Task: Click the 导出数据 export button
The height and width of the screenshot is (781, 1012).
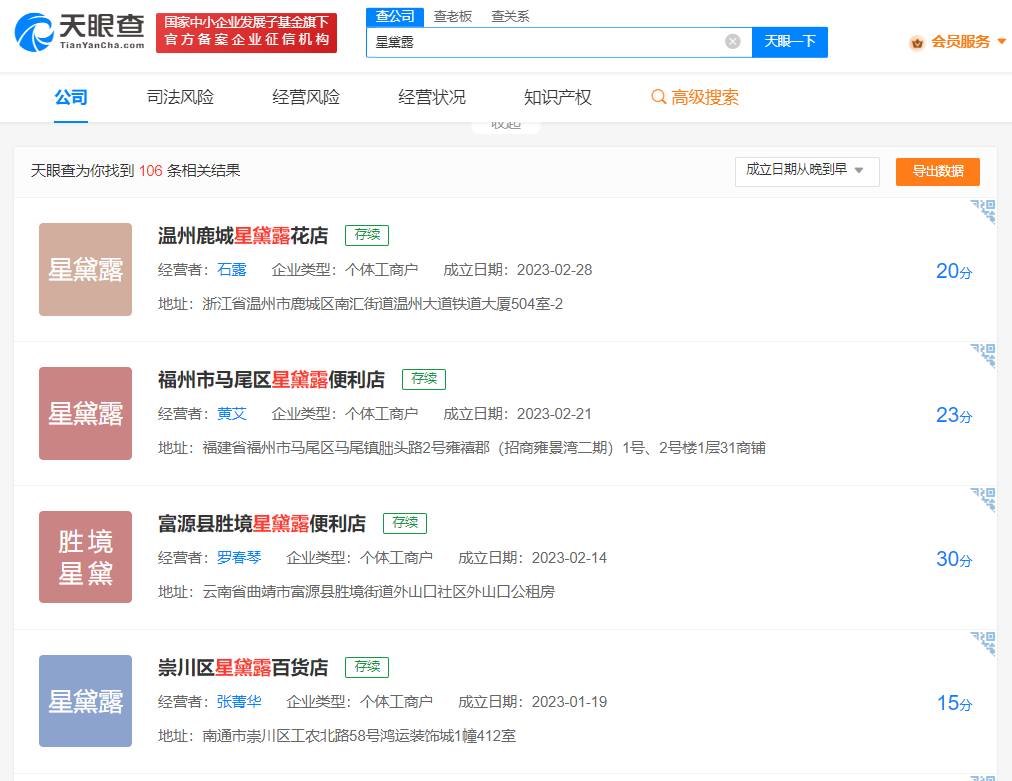Action: pos(937,171)
